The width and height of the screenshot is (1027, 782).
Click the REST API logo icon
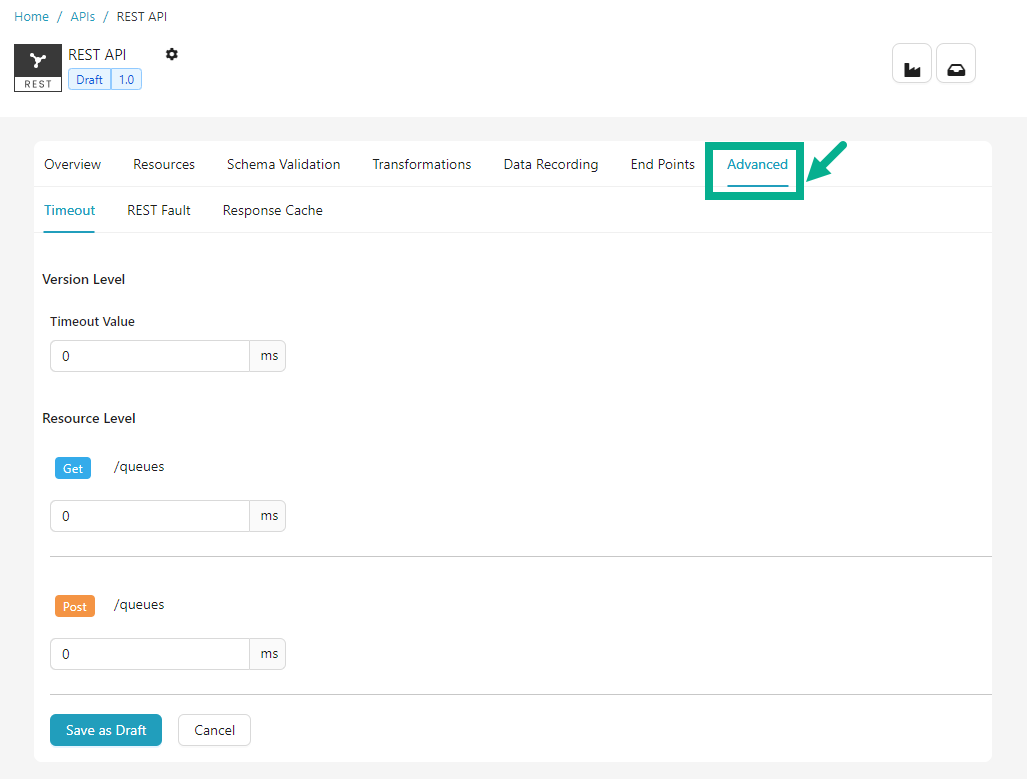point(38,68)
